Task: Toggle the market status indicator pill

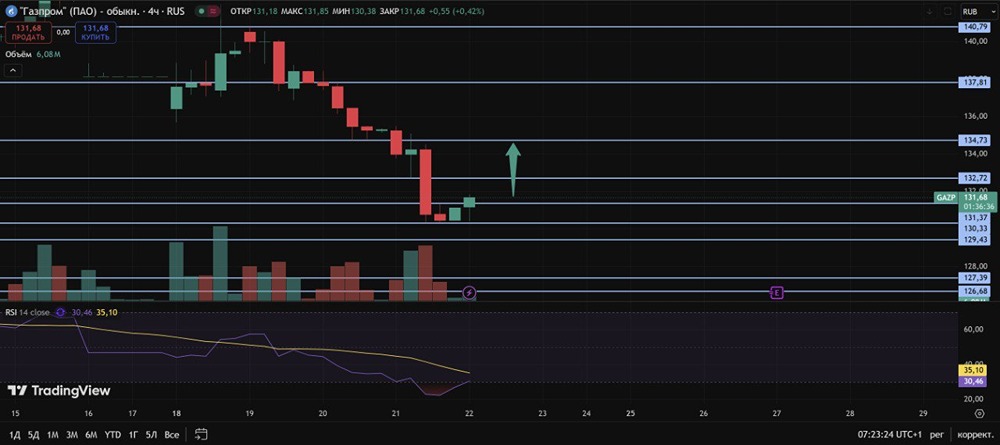Action: tap(206, 11)
